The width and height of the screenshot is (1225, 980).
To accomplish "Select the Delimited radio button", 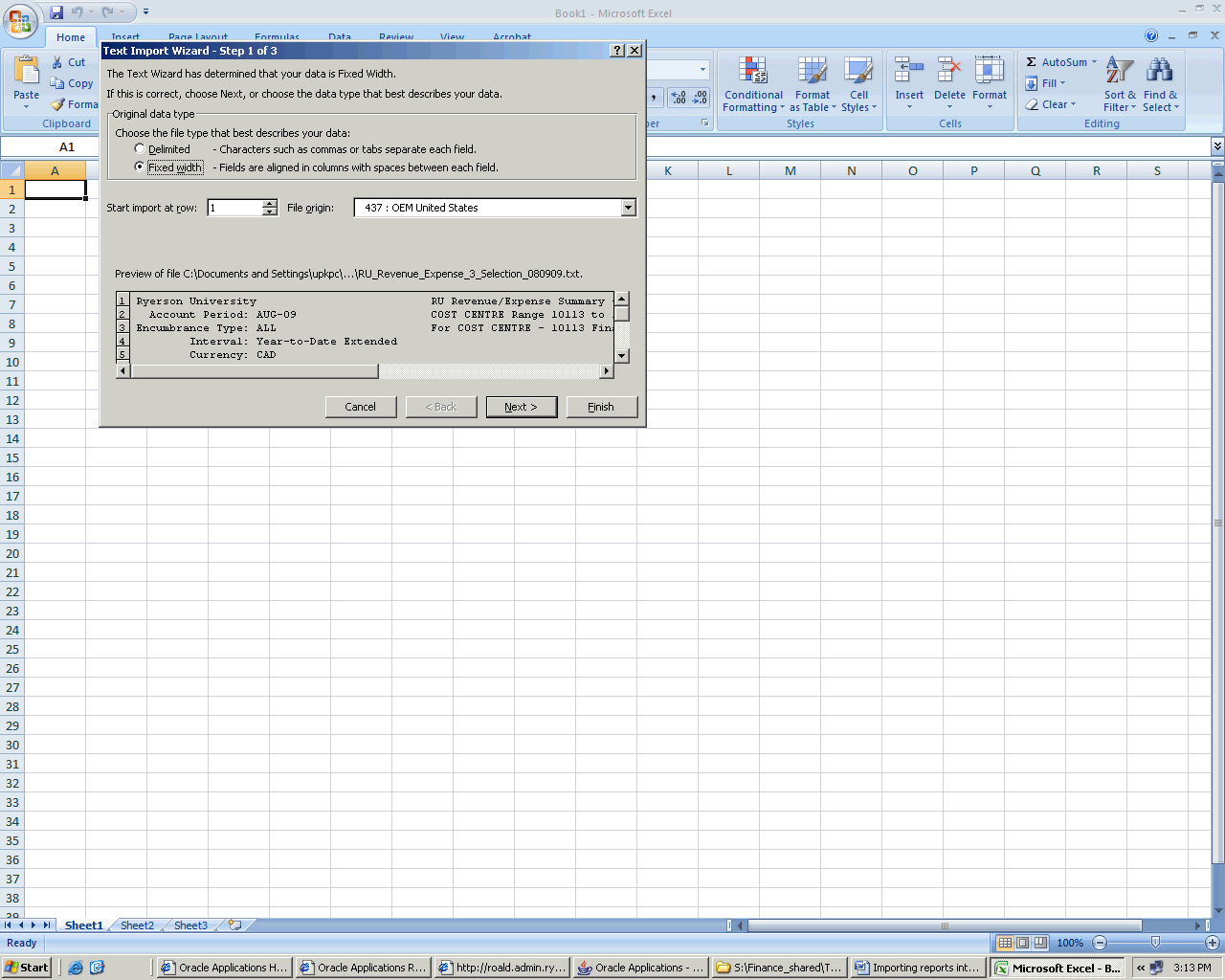I will (140, 149).
